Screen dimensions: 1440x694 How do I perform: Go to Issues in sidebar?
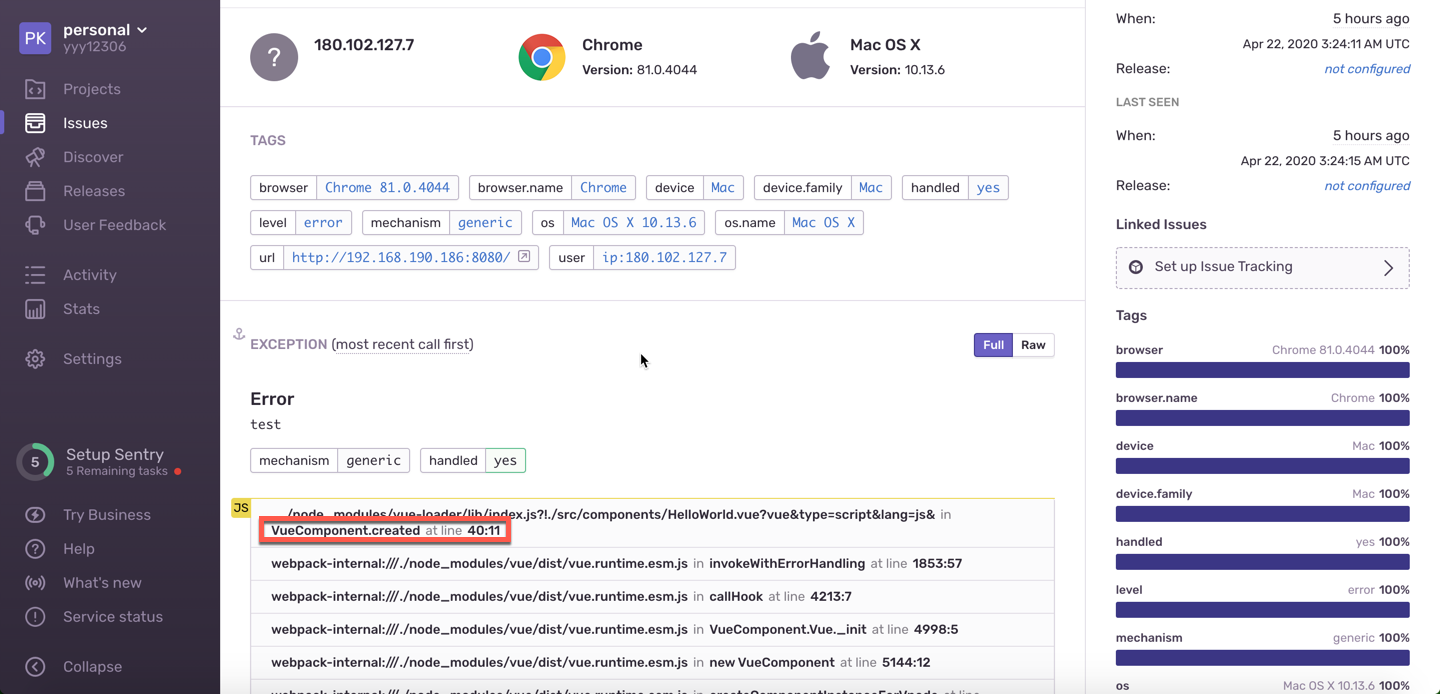pos(84,123)
